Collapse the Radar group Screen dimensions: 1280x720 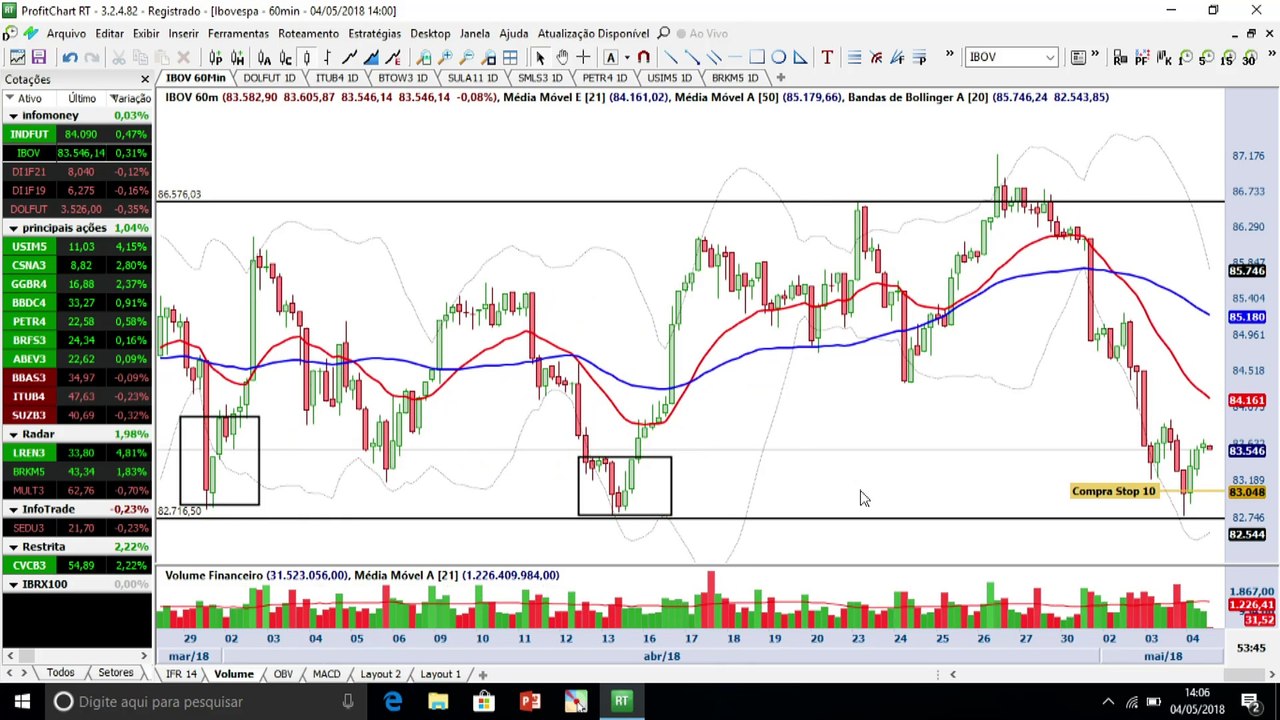[x=13, y=434]
